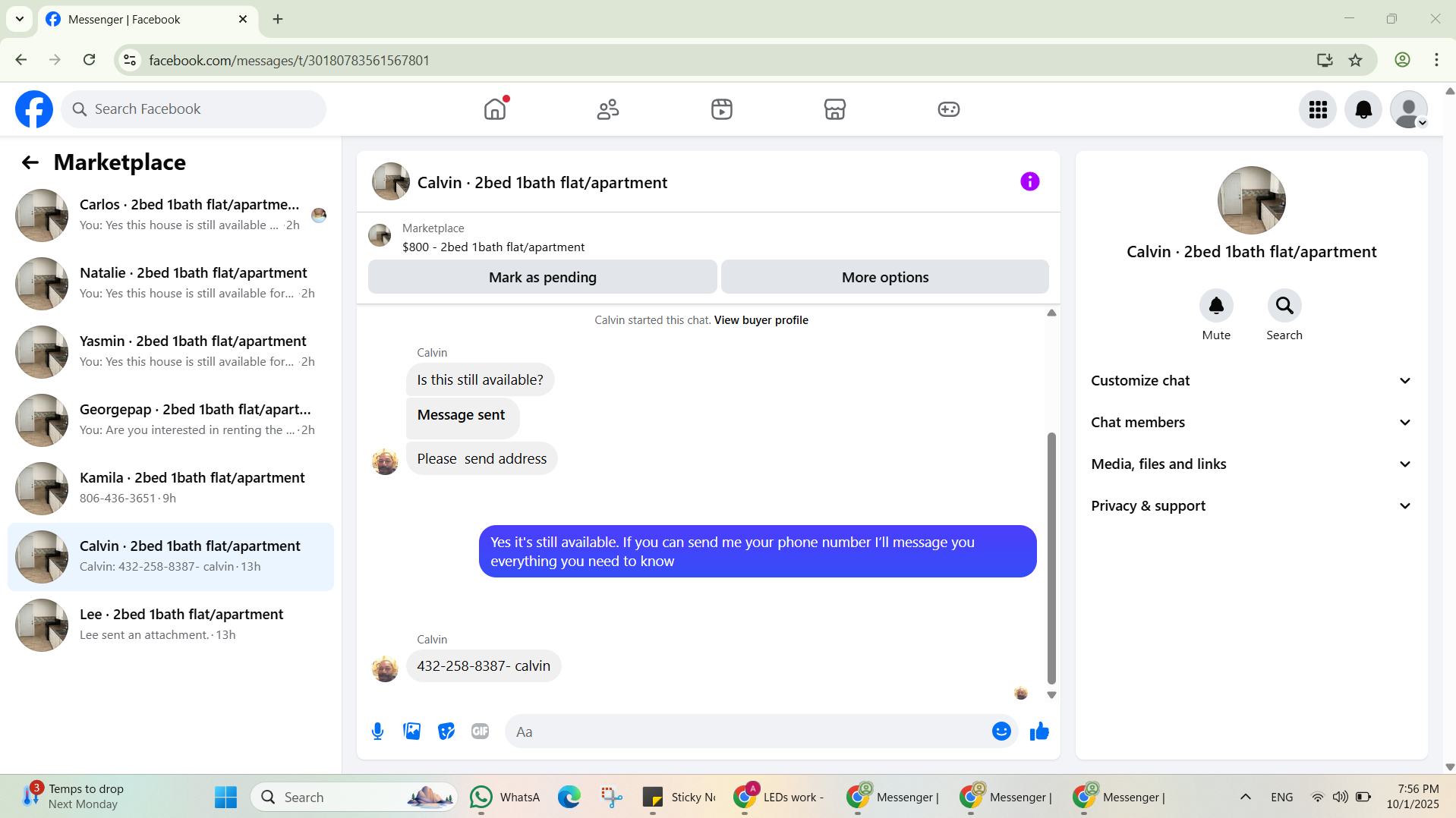
Task: Select the Calvin conversation in the list
Action: [171, 557]
